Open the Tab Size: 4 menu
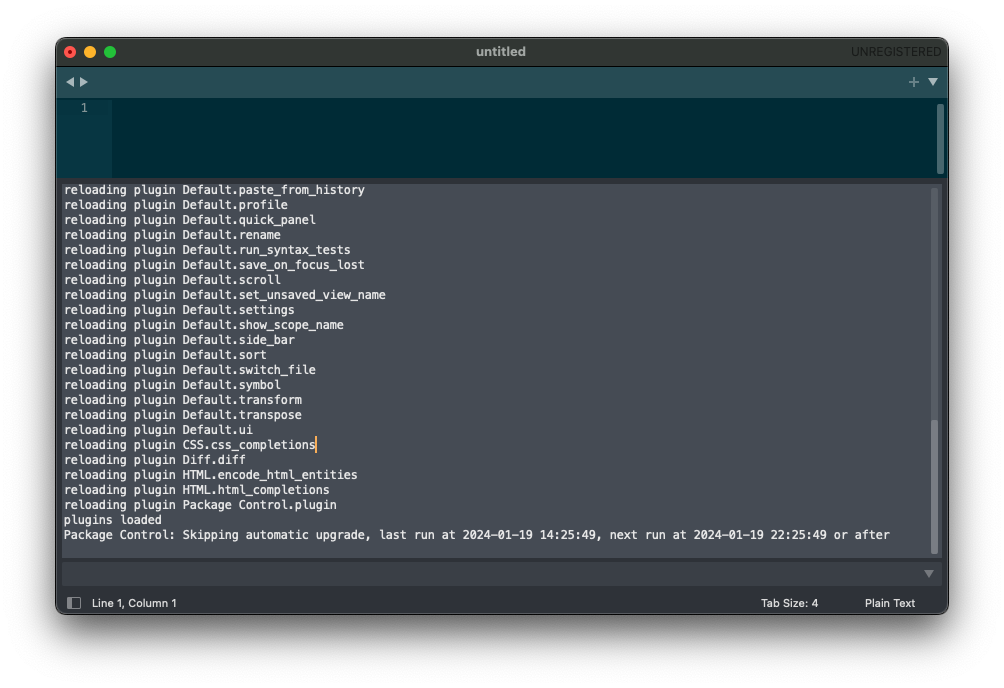This screenshot has height=688, width=1004. [789, 603]
